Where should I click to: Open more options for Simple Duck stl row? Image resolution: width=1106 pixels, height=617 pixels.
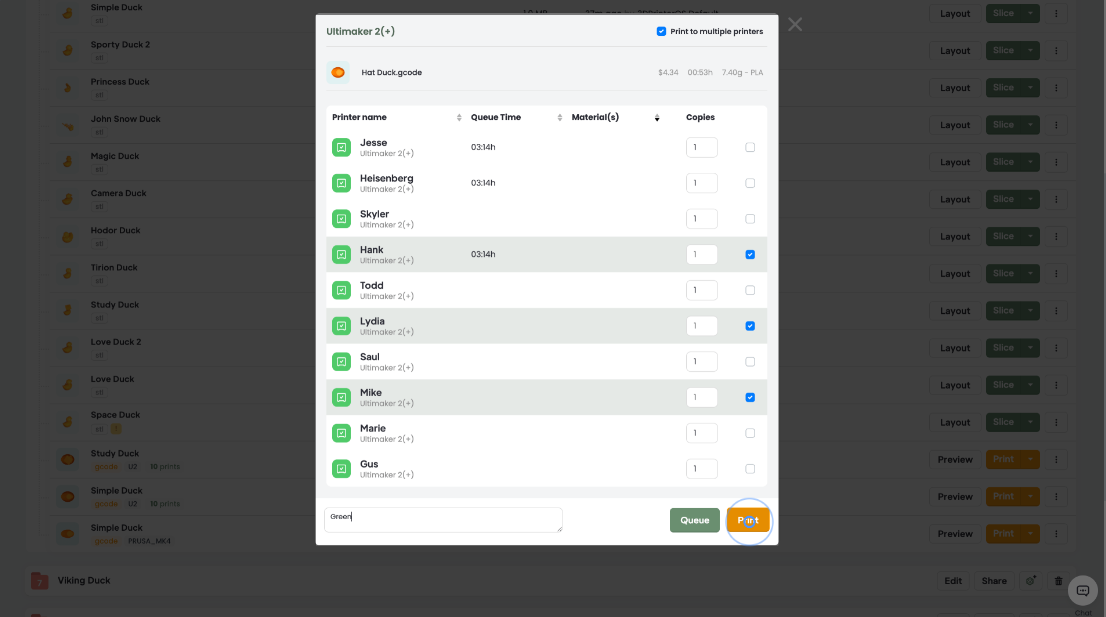point(1056,13)
